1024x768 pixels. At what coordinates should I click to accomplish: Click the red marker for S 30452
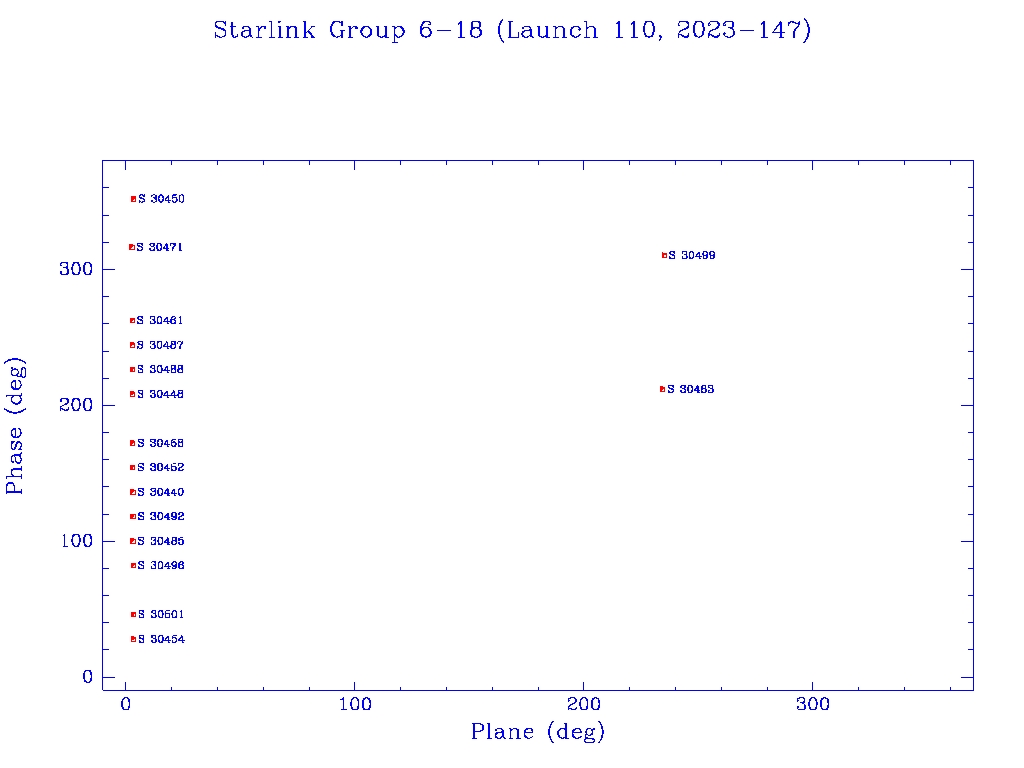pos(132,468)
